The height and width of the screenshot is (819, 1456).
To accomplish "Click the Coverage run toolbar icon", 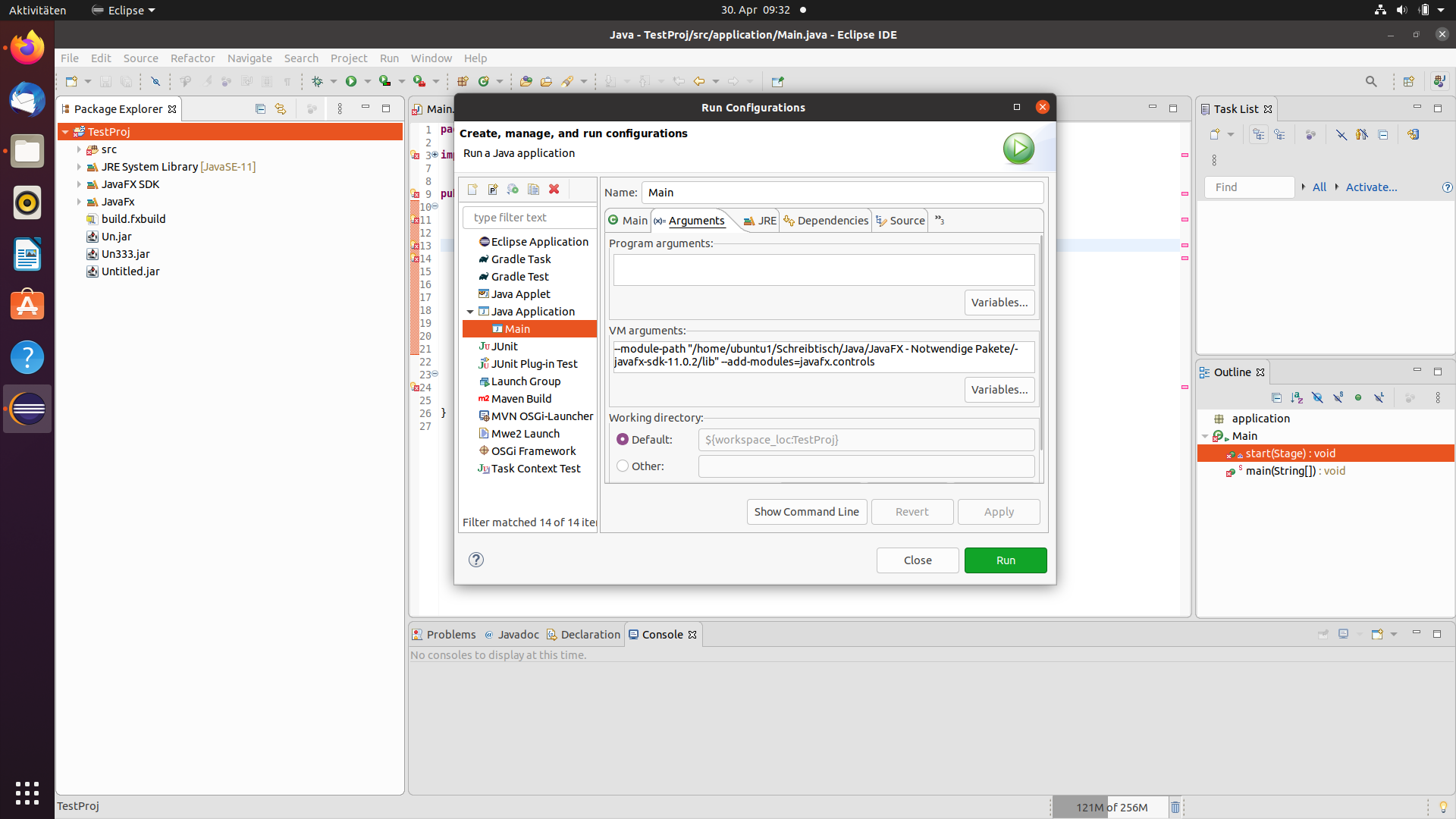I will [385, 81].
